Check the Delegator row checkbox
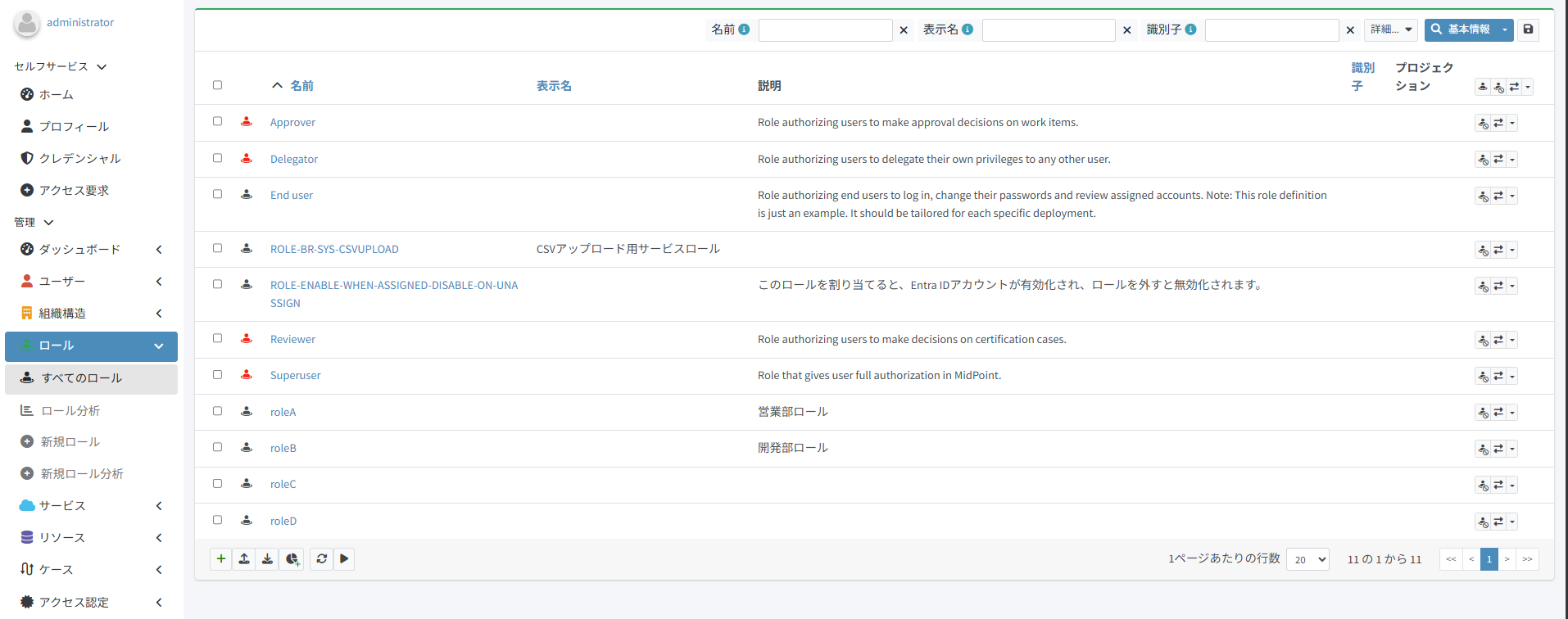Image resolution: width=1568 pixels, height=619 pixels. point(217,158)
